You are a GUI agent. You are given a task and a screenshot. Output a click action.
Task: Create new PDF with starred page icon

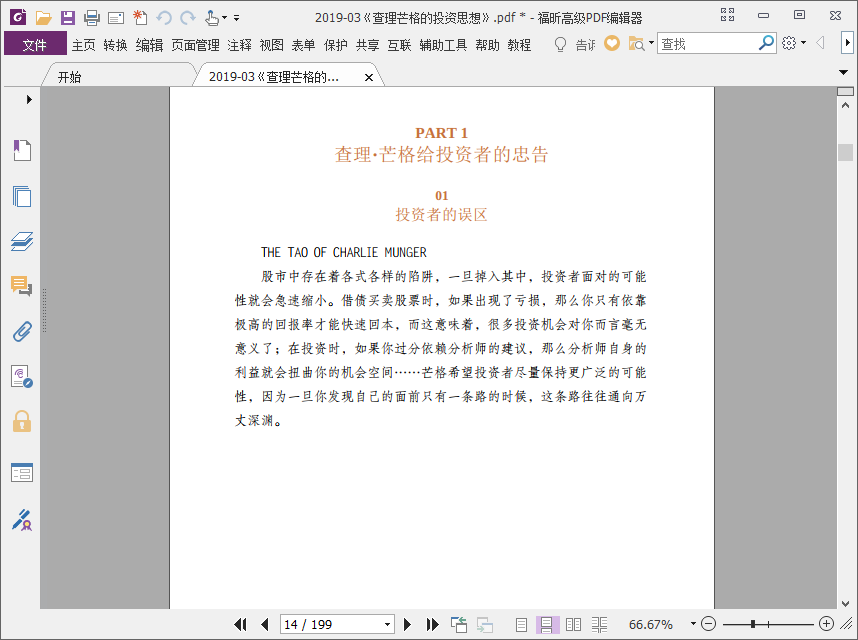(140, 18)
